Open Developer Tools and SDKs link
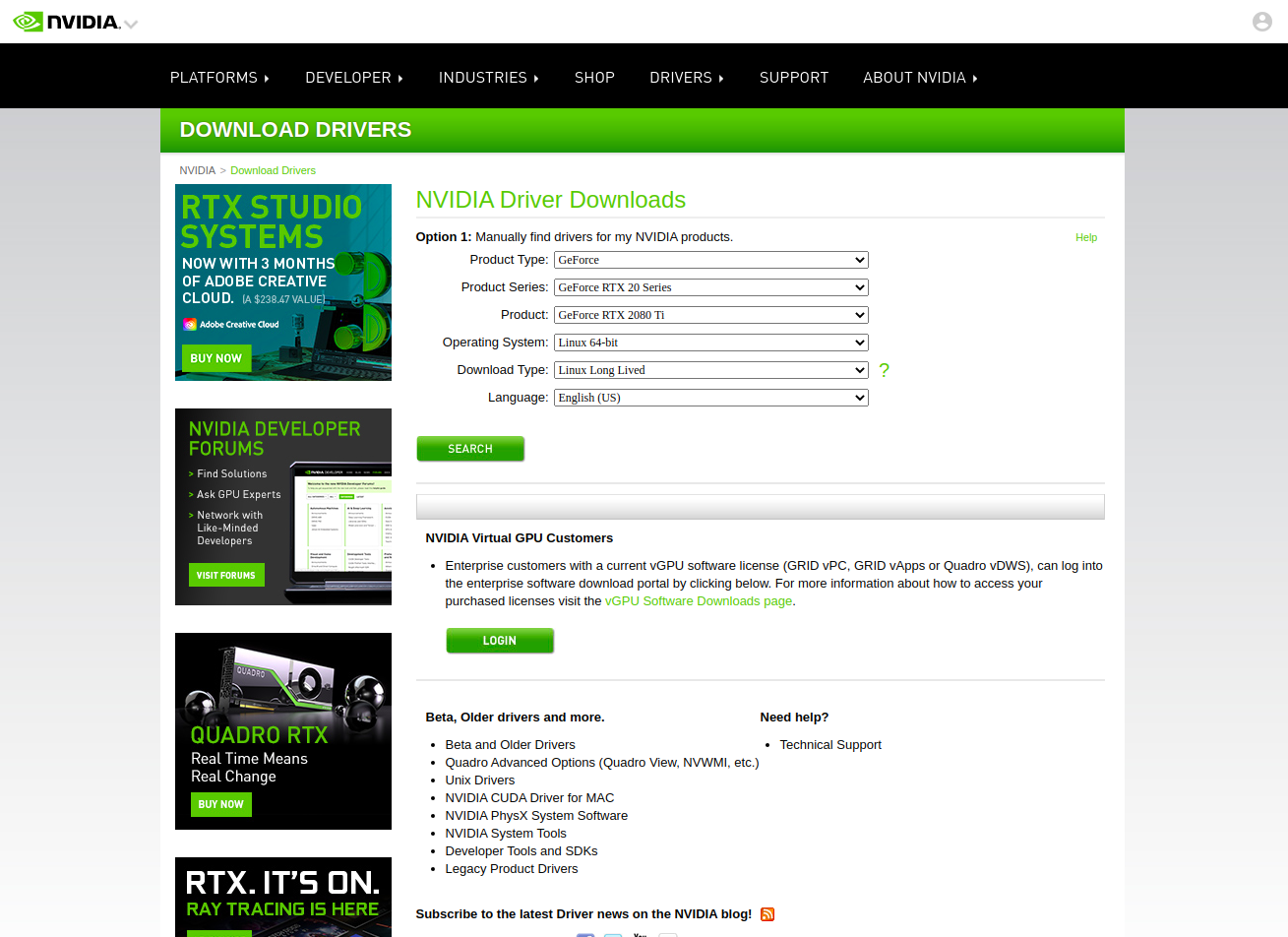The height and width of the screenshot is (937, 1288). point(521,851)
